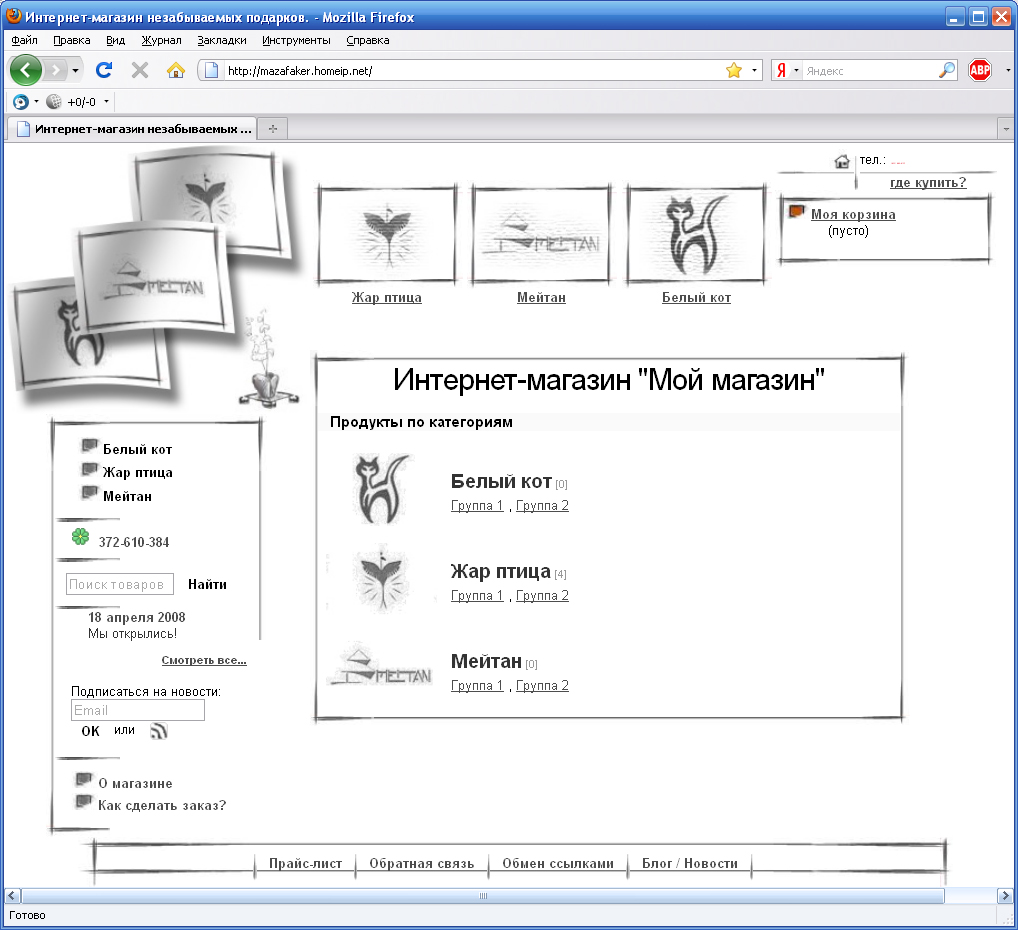1018x930 pixels.
Task: Bookmark this page with the star icon
Action: click(x=734, y=70)
